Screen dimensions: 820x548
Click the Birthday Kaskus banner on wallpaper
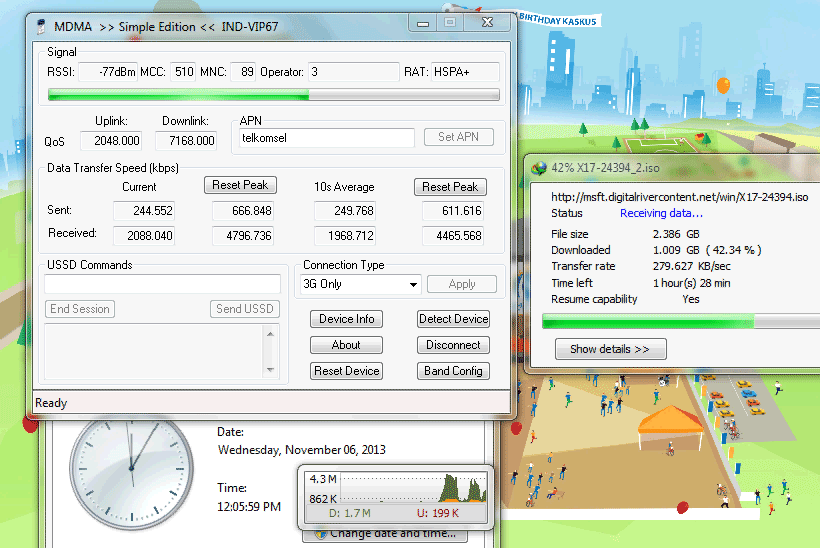click(557, 20)
